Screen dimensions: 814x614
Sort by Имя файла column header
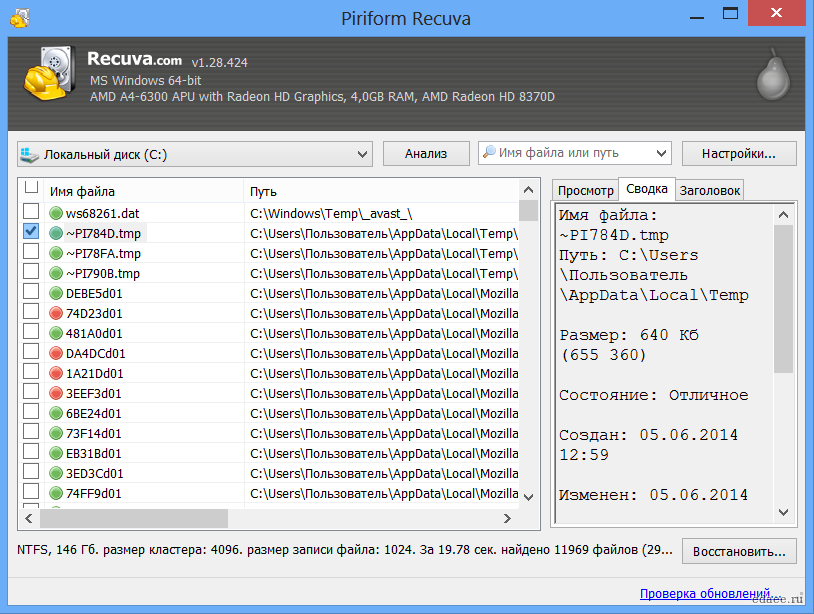(143, 192)
